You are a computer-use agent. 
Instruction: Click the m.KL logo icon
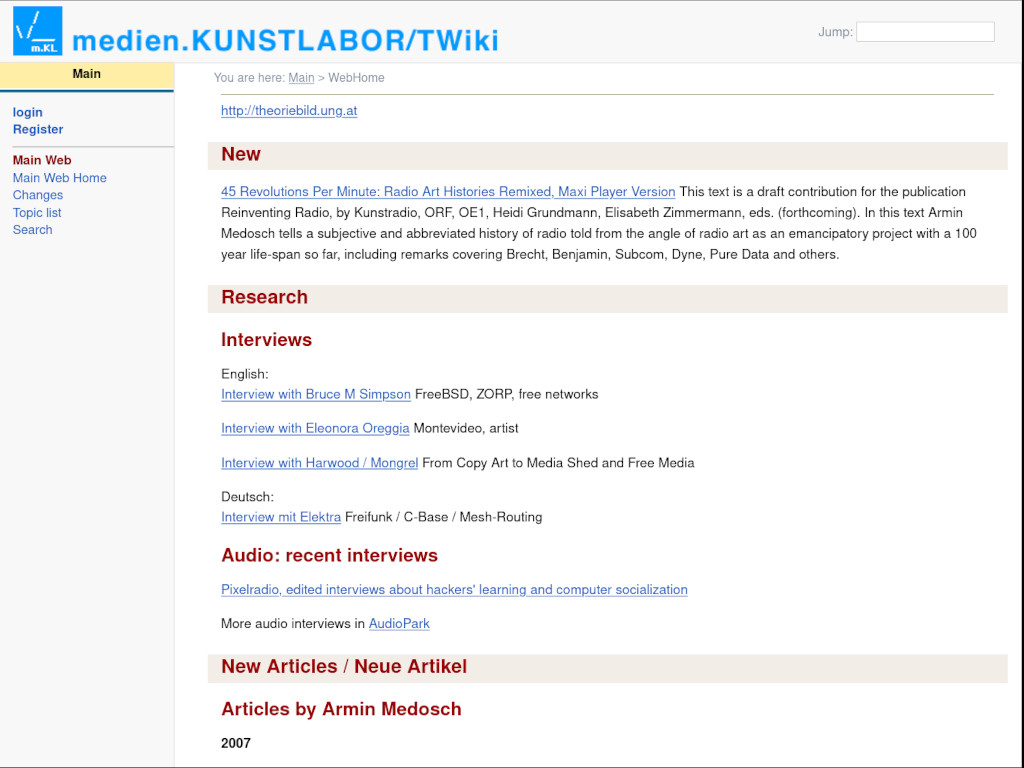click(x=37, y=31)
